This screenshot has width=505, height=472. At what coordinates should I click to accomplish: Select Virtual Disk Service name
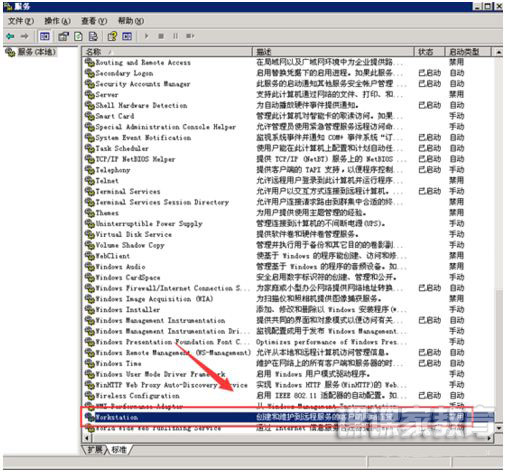134,234
